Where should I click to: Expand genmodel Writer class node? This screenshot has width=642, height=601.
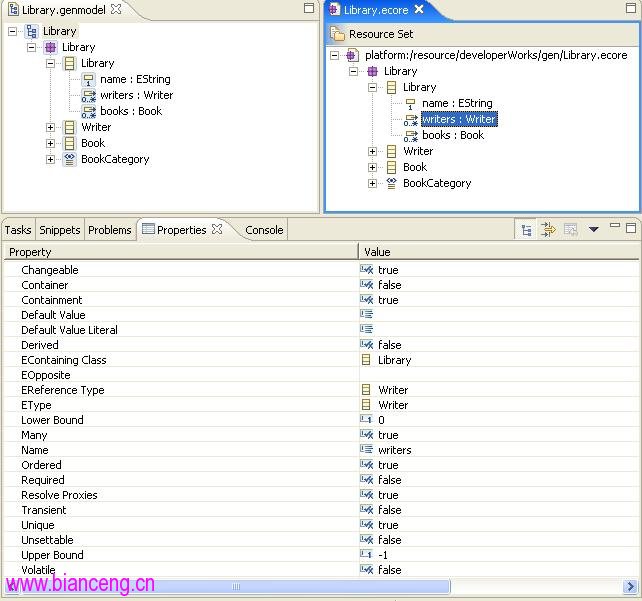coord(50,127)
